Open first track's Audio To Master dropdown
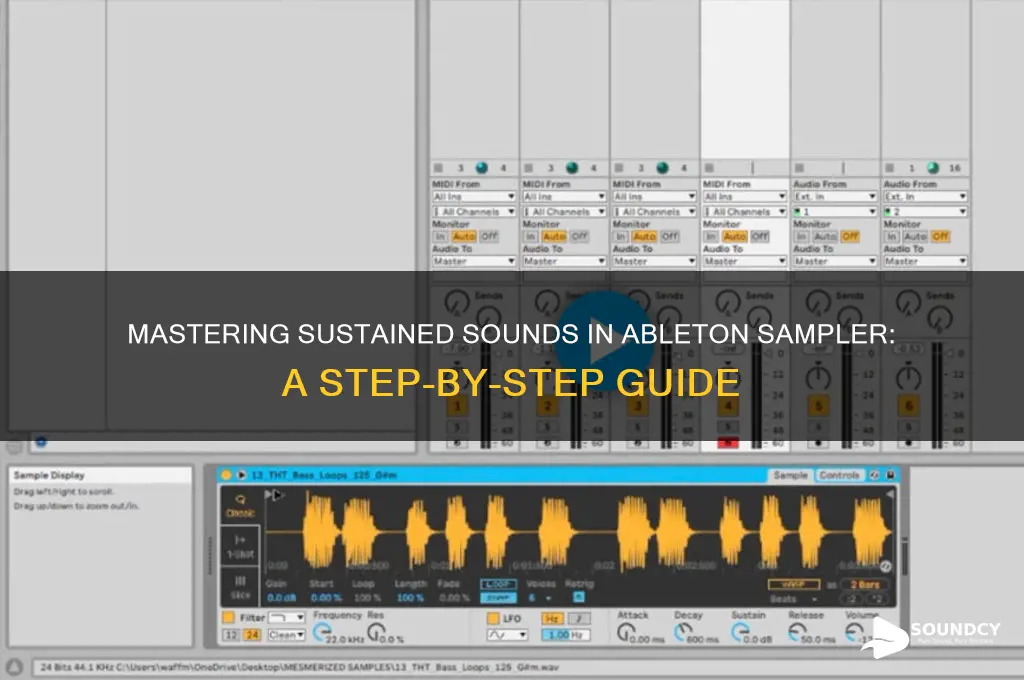Viewport: 1024px width, 680px height. click(473, 261)
